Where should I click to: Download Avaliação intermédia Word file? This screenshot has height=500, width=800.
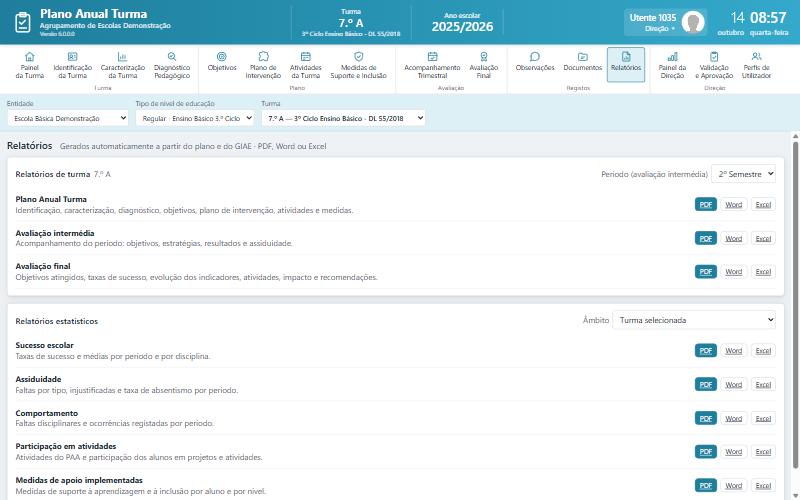point(734,238)
